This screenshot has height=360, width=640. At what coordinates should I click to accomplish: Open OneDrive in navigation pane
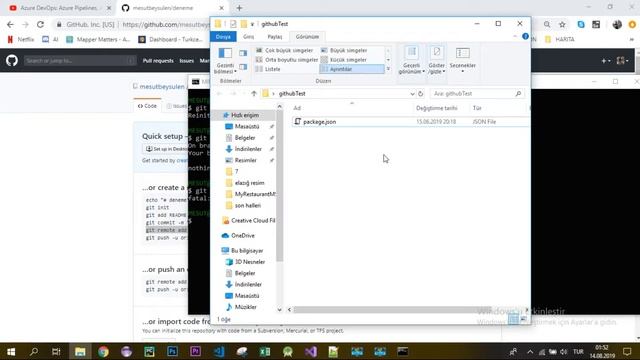(242, 236)
